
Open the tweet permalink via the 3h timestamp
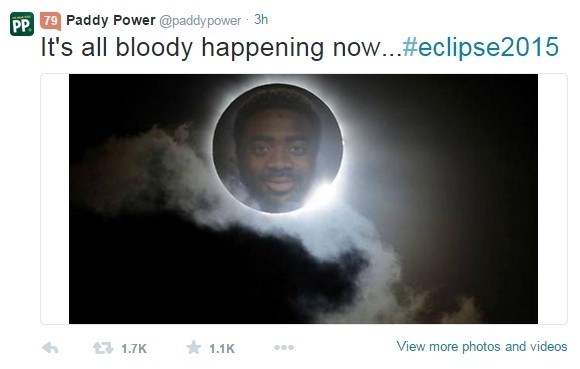tap(261, 20)
